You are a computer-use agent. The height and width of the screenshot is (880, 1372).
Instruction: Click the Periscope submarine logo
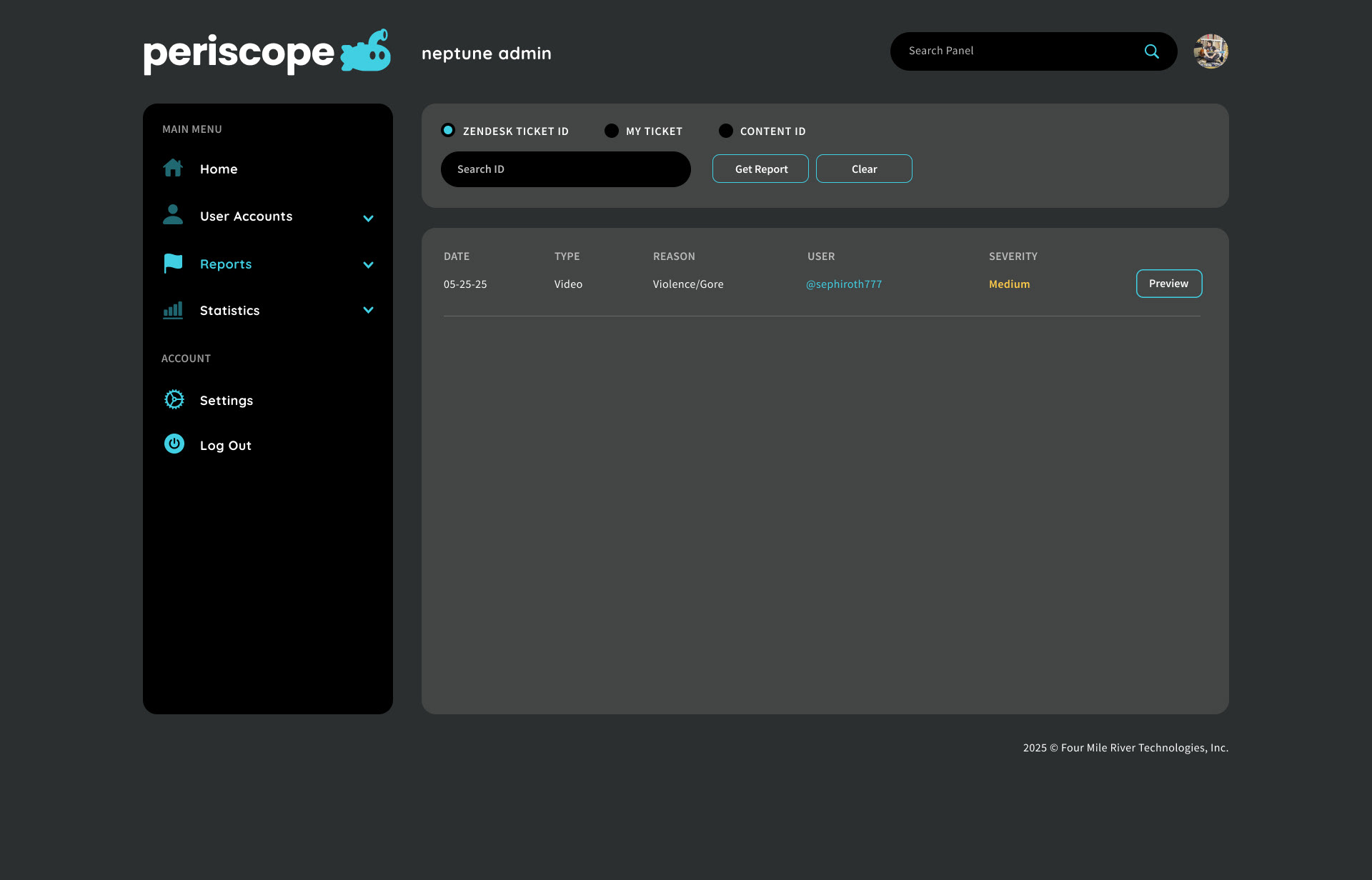point(366,53)
